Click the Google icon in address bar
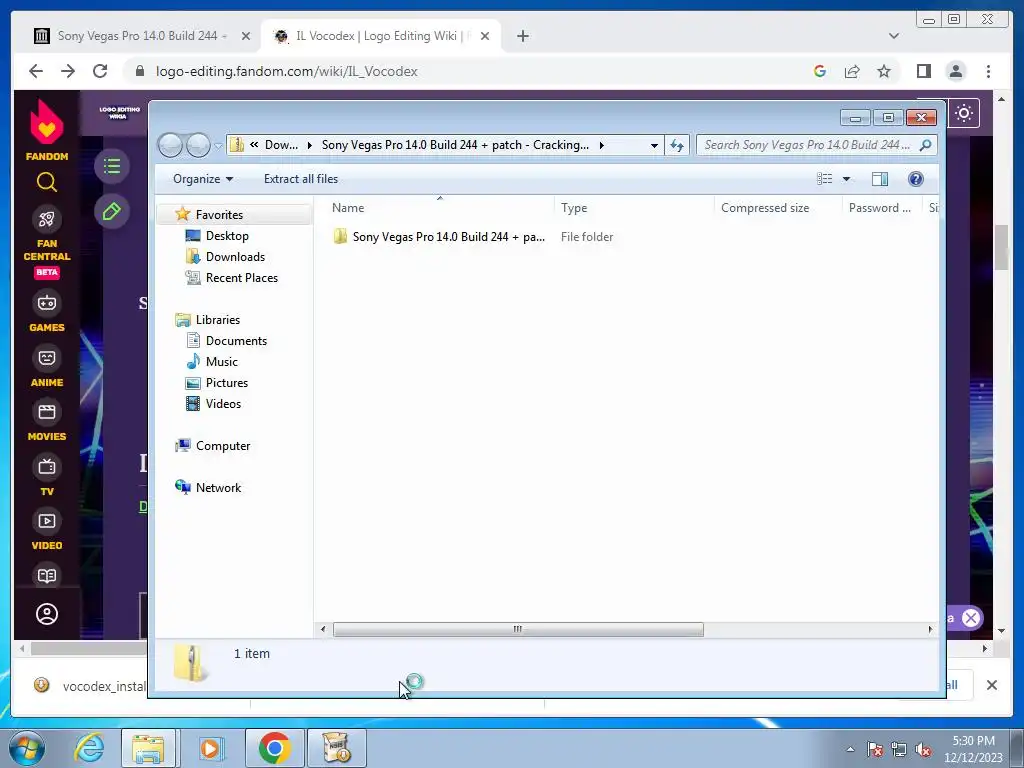This screenshot has width=1024, height=768. pos(820,71)
